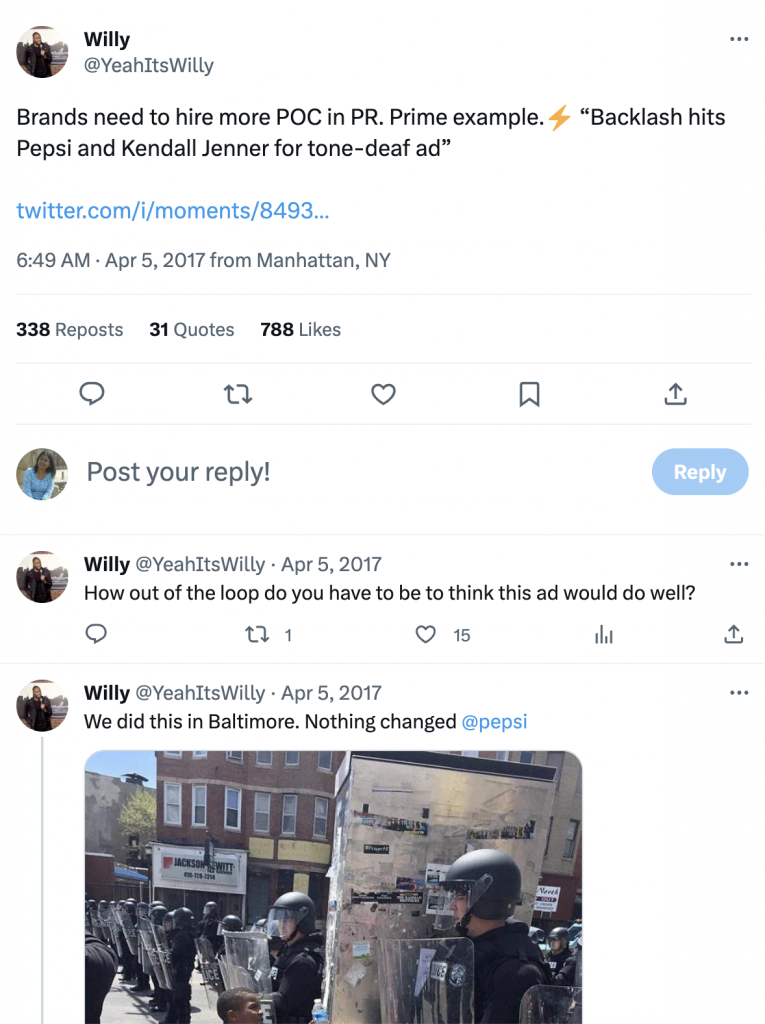Reply to the main post via speech bubble icon
Viewport: 765px width, 1024px height.
92,395
